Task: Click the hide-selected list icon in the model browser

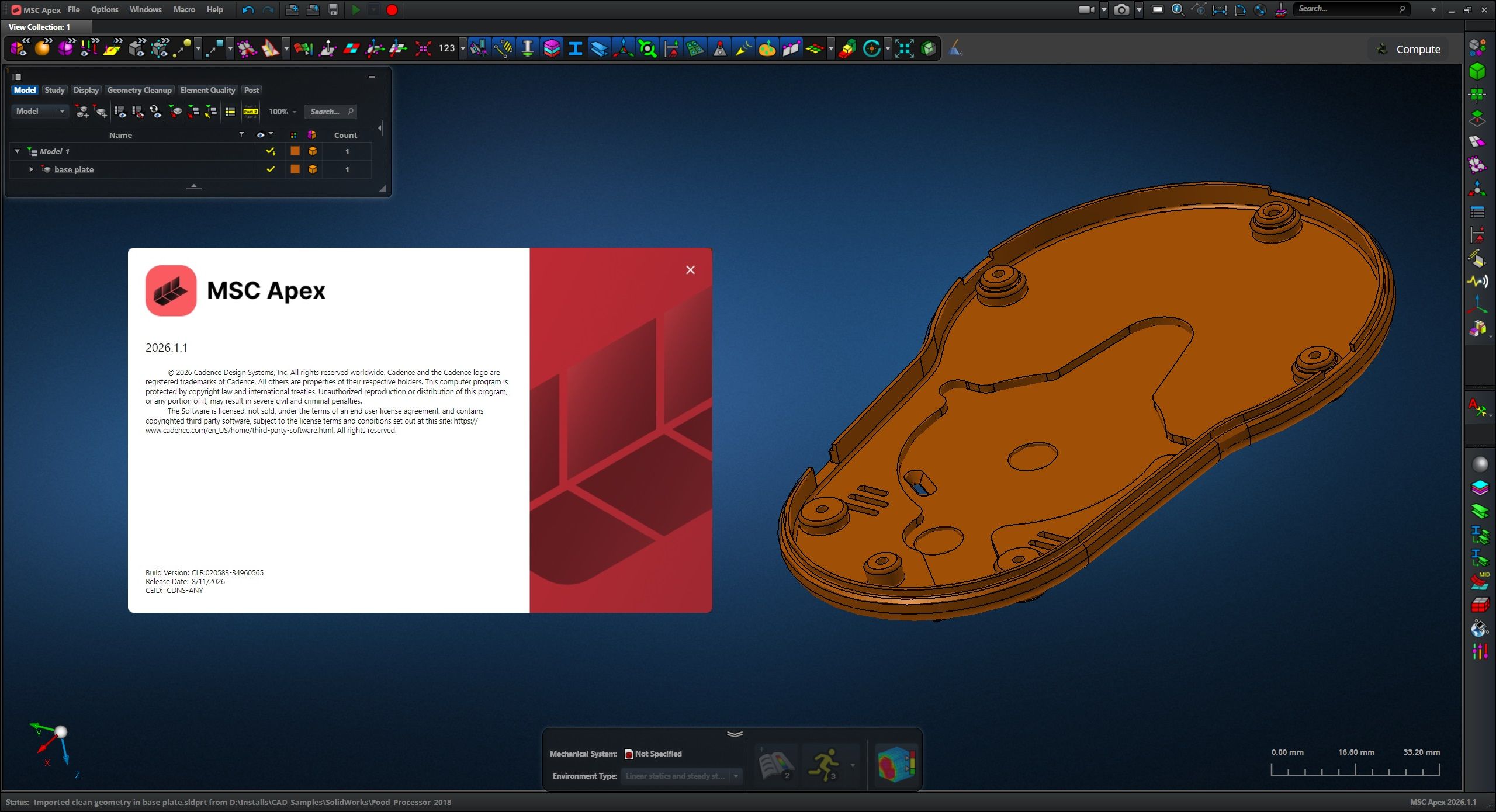Action: (x=138, y=112)
